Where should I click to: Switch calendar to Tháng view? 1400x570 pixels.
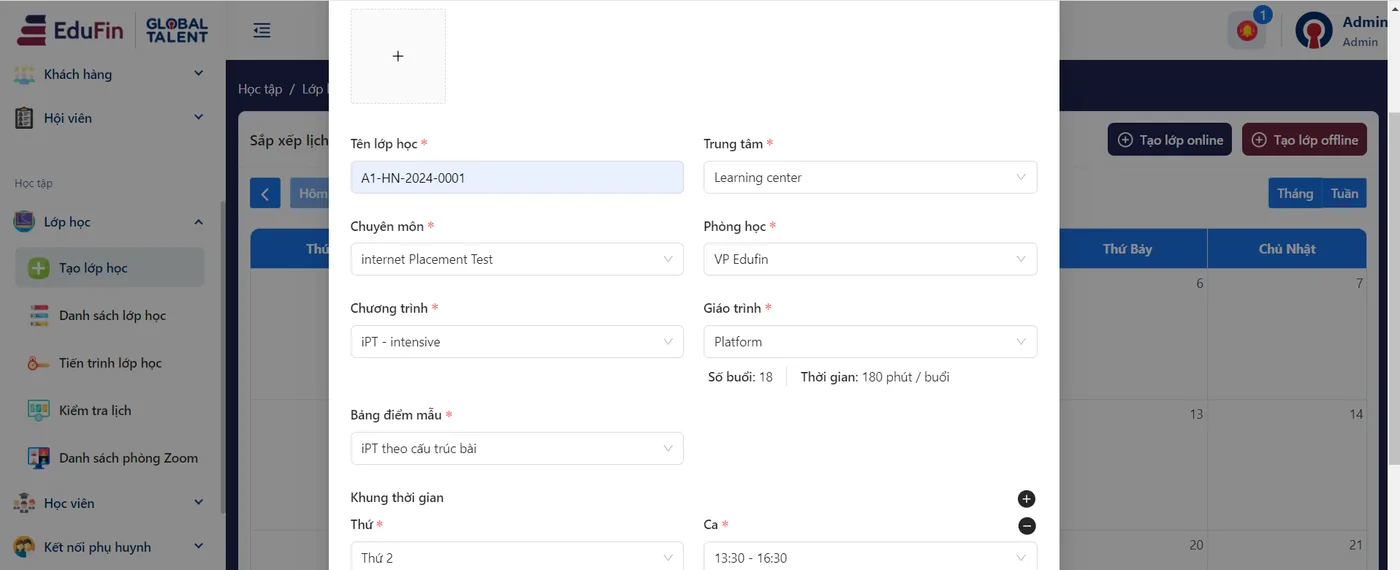click(x=1295, y=193)
